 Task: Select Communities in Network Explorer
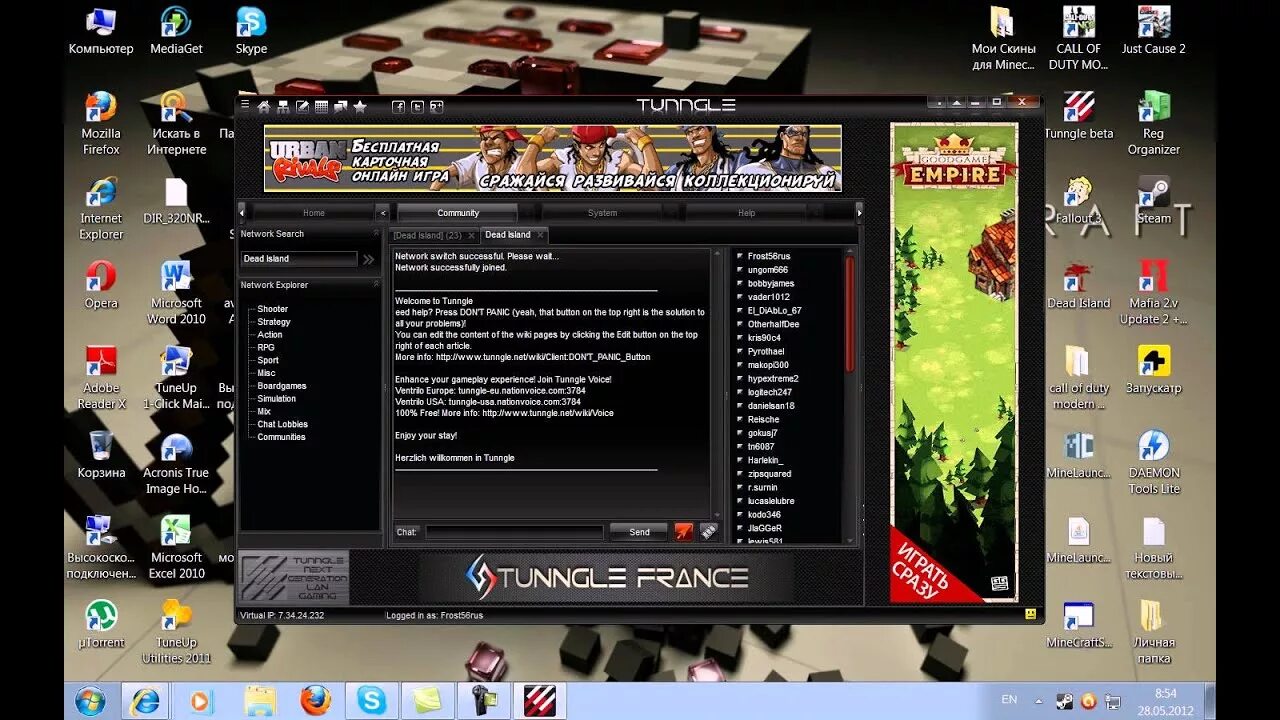tap(281, 437)
